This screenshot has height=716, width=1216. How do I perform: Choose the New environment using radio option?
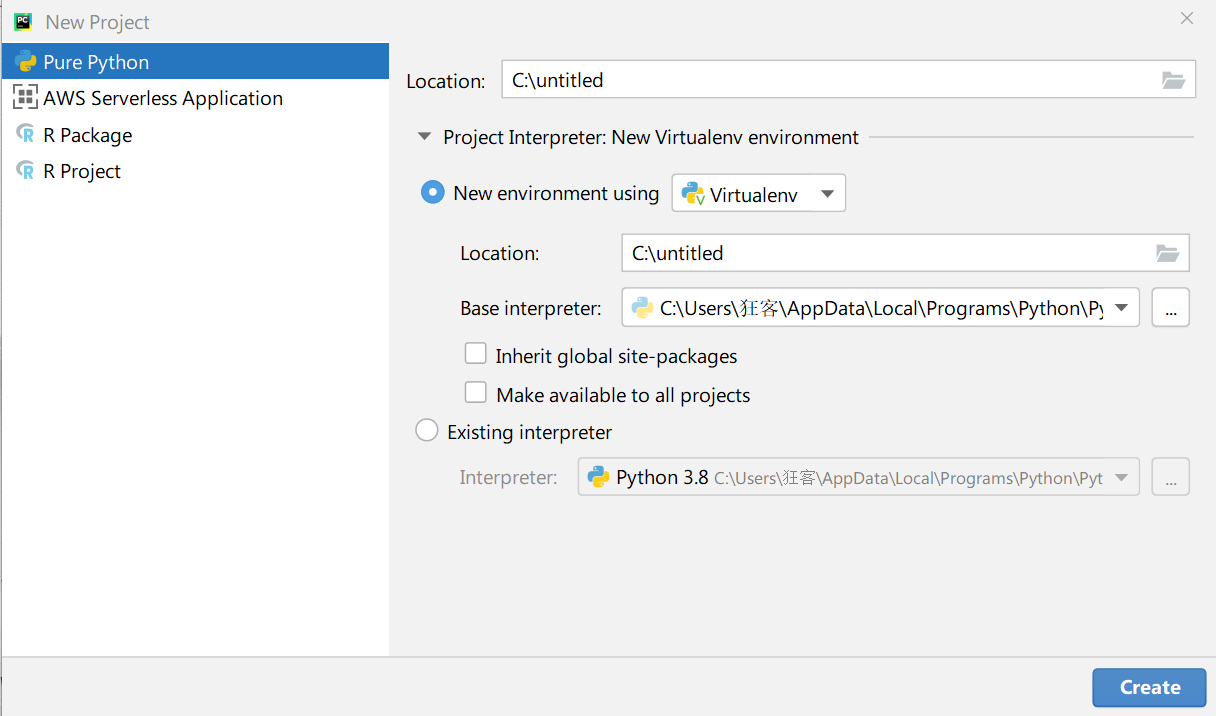[x=432, y=193]
